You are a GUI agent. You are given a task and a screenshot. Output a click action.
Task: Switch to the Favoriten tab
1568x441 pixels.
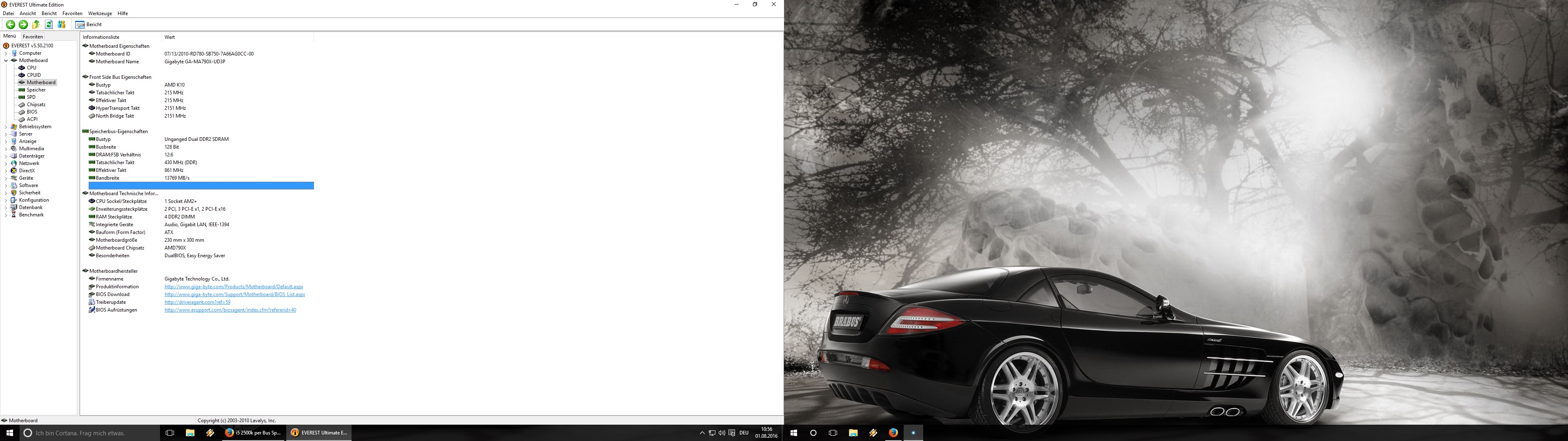(33, 37)
